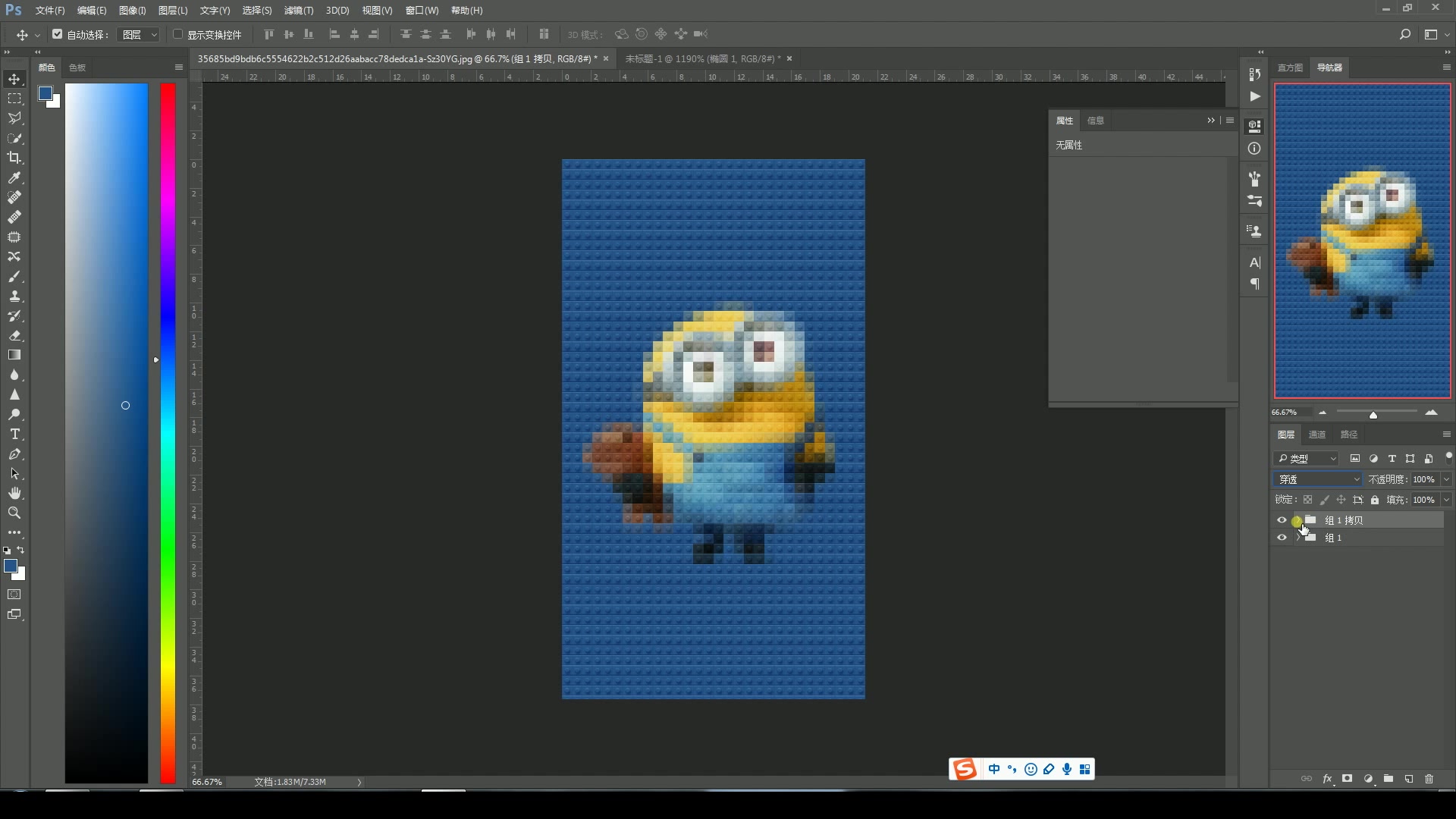Toggle the layer filter on/off switch
1456x819 pixels.
click(x=1448, y=457)
